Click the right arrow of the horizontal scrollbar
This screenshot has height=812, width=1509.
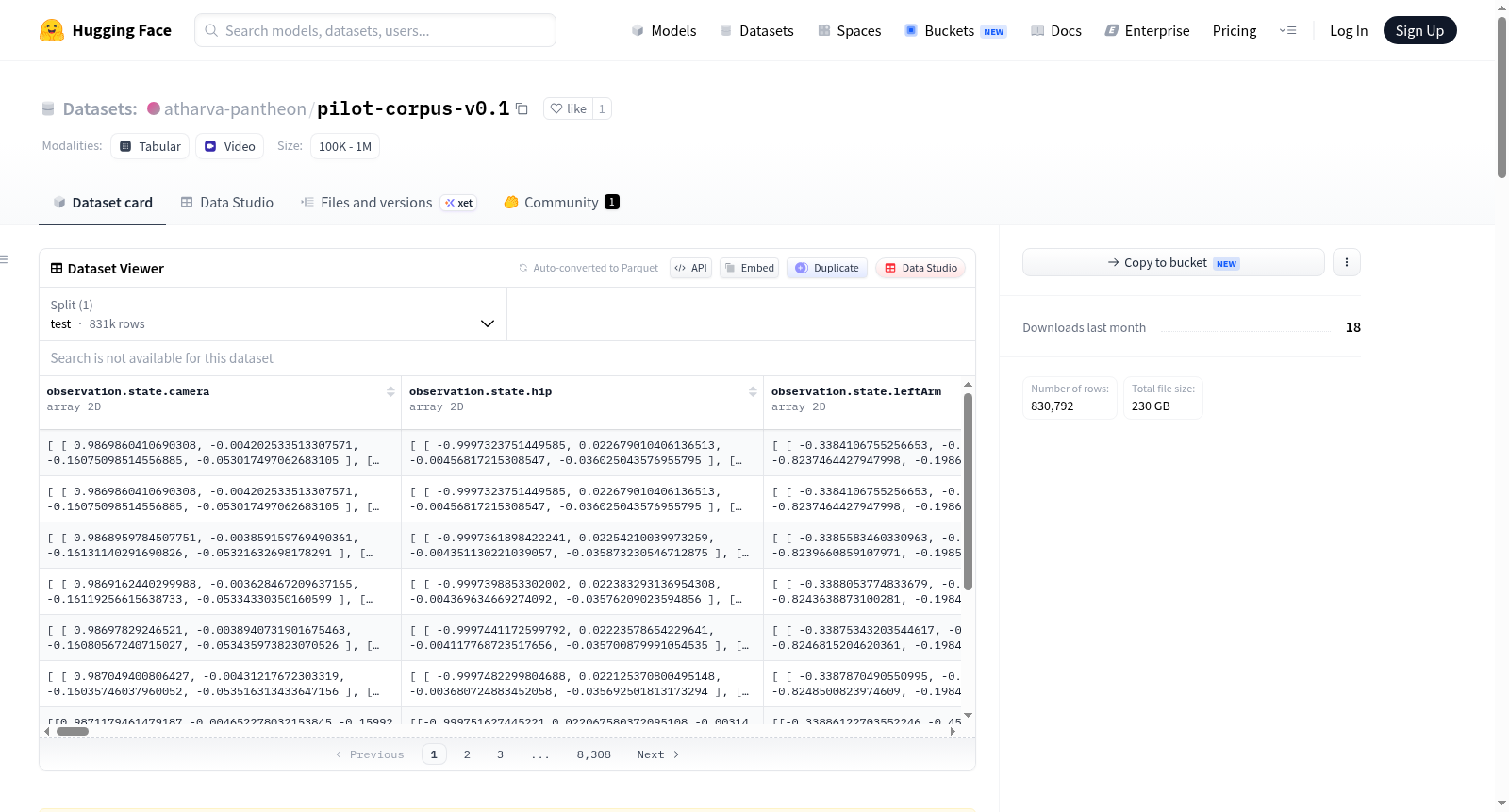pos(953,731)
